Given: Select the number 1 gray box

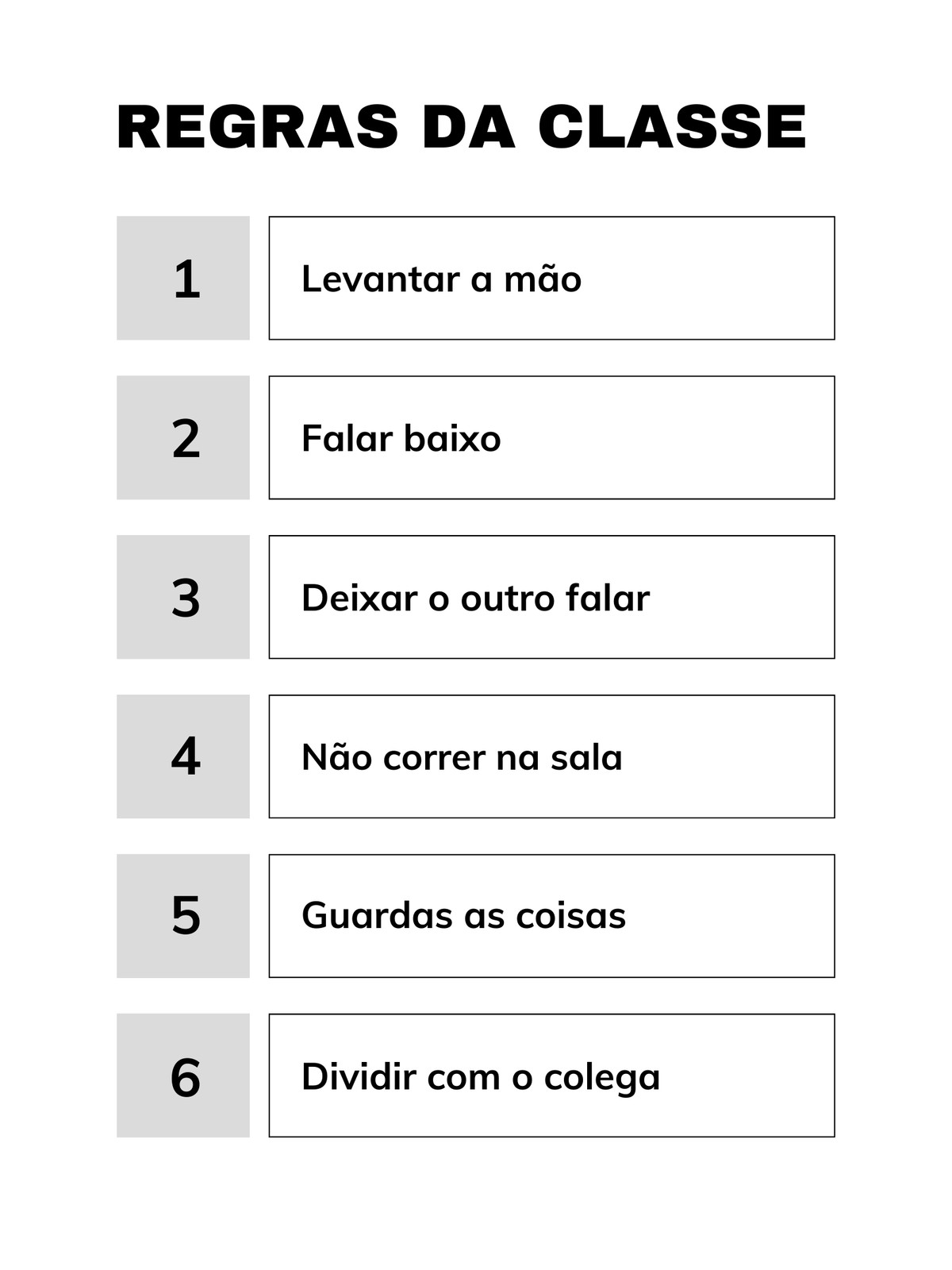Looking at the screenshot, I should 183,278.
